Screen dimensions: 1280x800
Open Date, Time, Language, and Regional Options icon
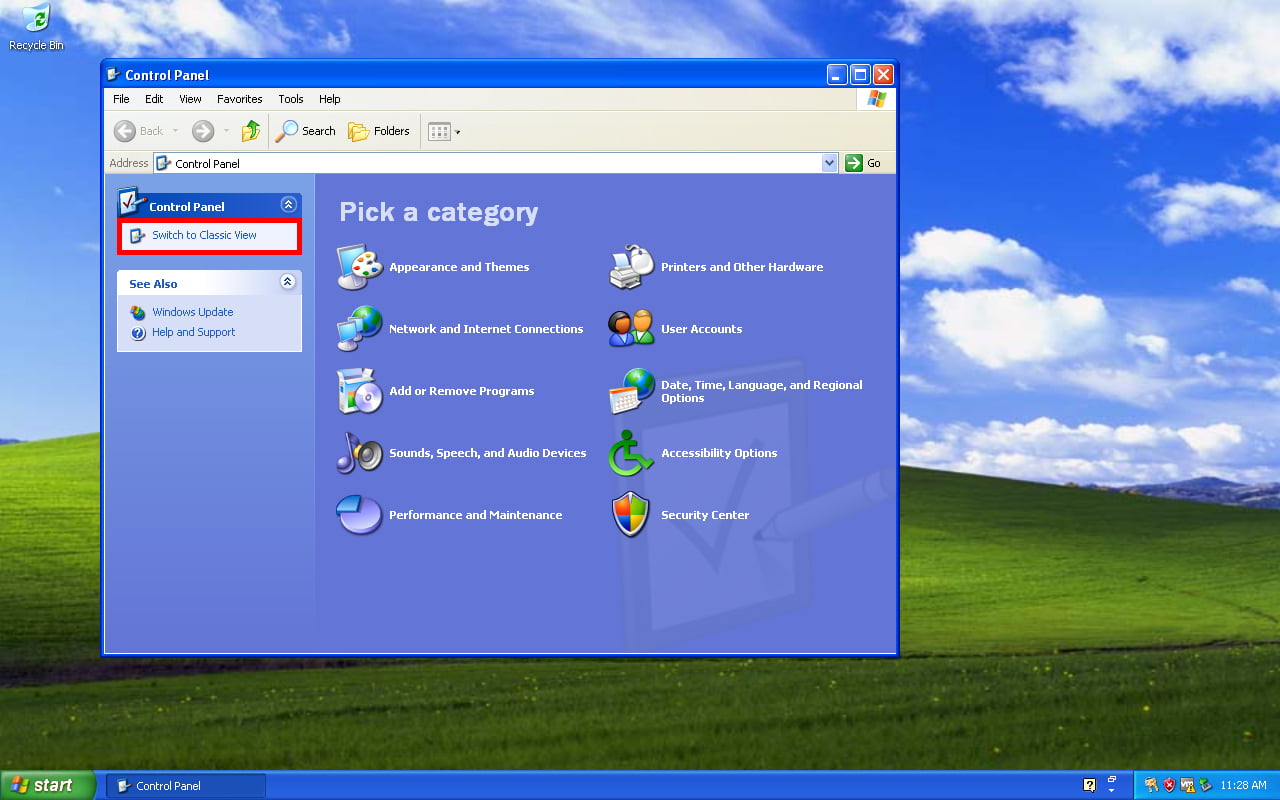(632, 391)
